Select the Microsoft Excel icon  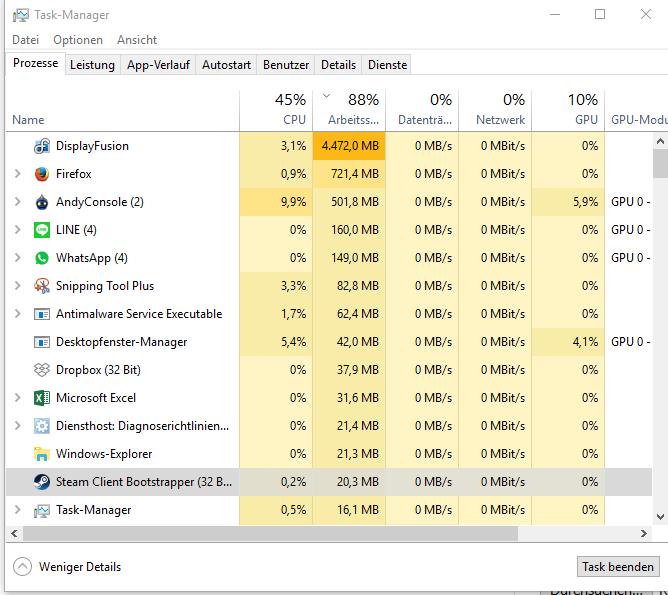tap(42, 398)
